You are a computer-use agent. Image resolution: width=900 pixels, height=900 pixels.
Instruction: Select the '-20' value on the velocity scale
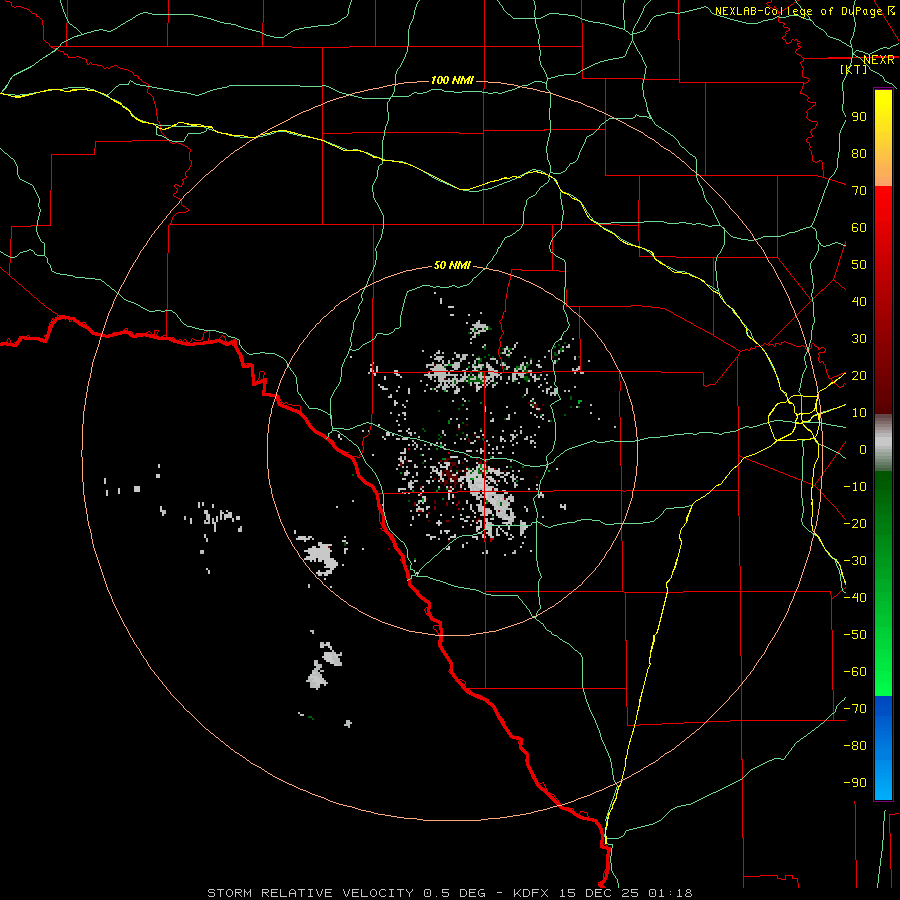(855, 523)
